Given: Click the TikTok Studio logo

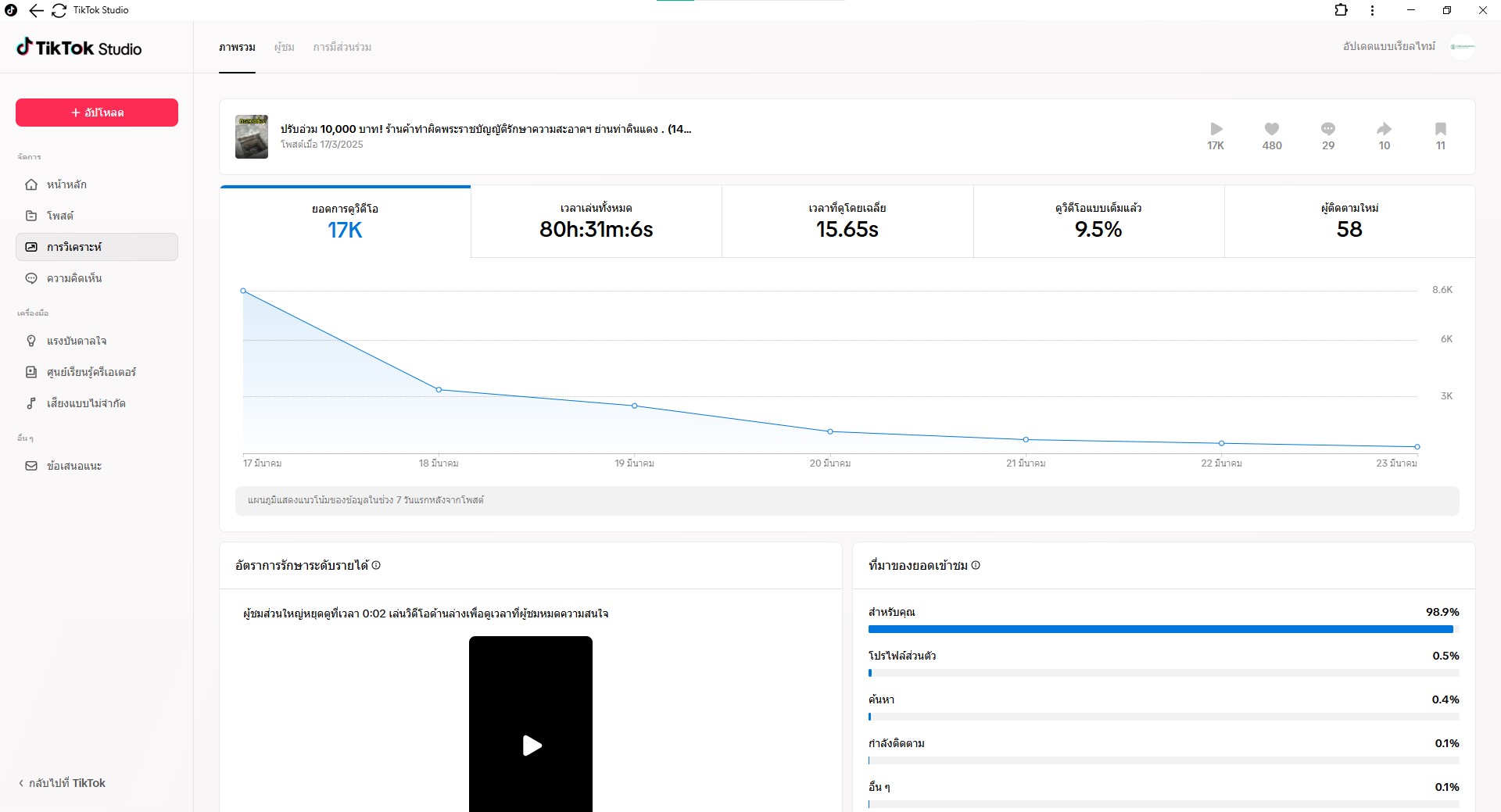Looking at the screenshot, I should (x=79, y=48).
